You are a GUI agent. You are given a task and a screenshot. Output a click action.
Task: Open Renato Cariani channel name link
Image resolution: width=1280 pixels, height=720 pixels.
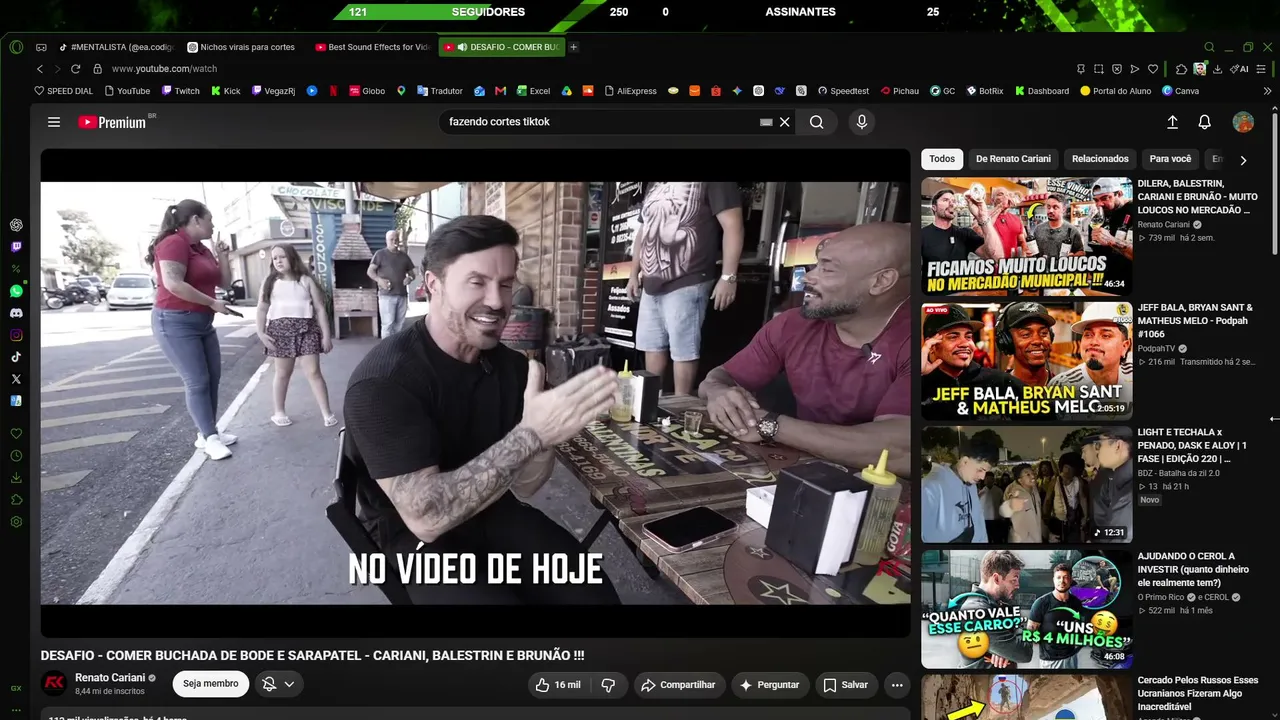pos(110,678)
